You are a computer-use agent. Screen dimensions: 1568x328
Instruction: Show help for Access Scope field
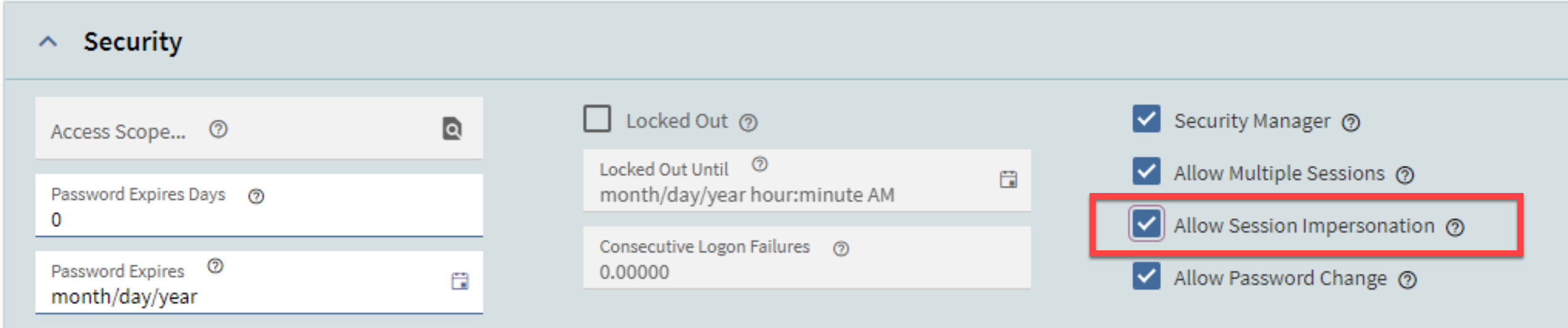[218, 129]
